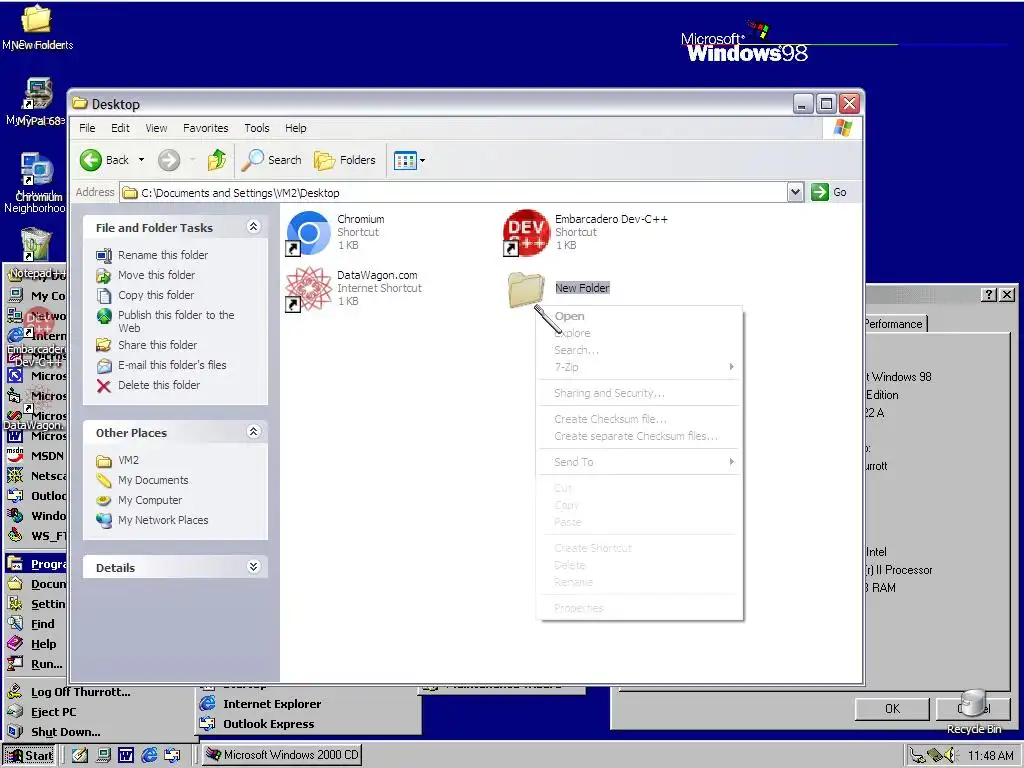Viewport: 1024px width, 768px height.
Task: Select the New Folder icon
Action: (526, 289)
